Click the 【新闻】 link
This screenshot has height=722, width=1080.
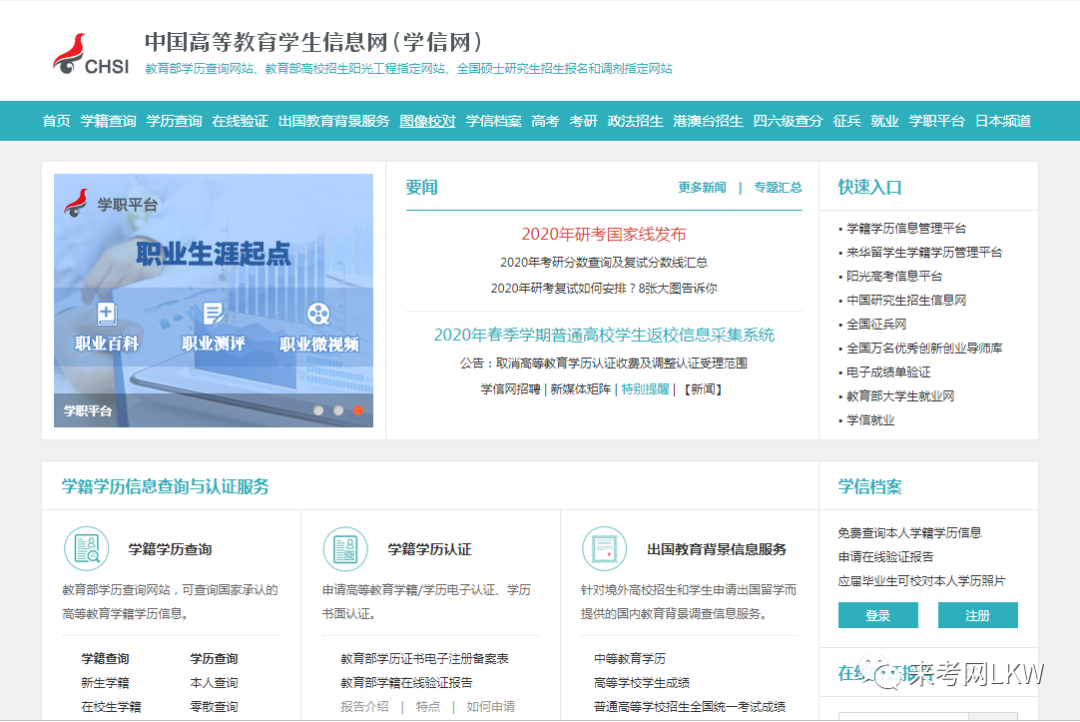pyautogui.click(x=703, y=389)
